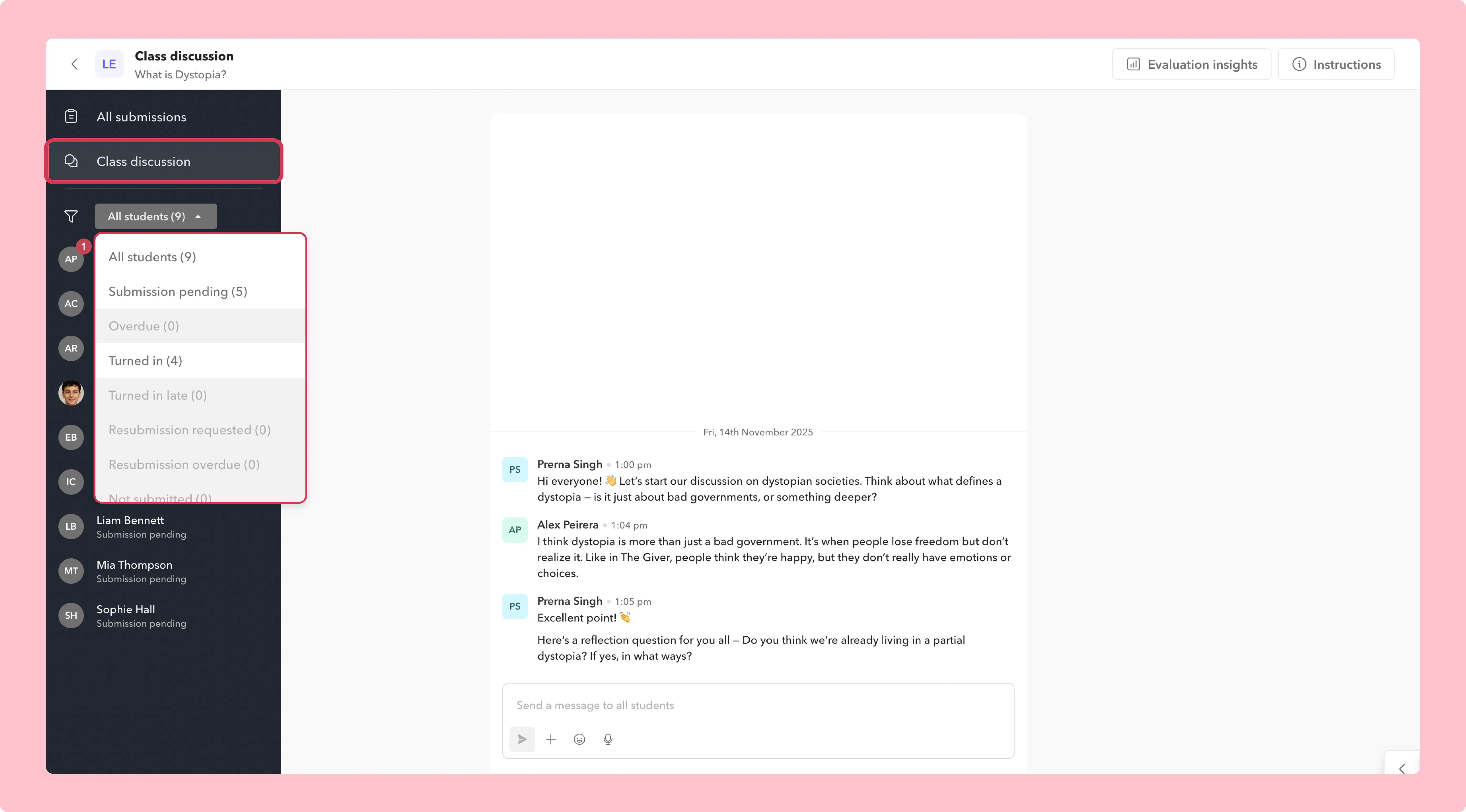This screenshot has height=812, width=1466.
Task: Open Mia Thompson's submission
Action: (163, 571)
